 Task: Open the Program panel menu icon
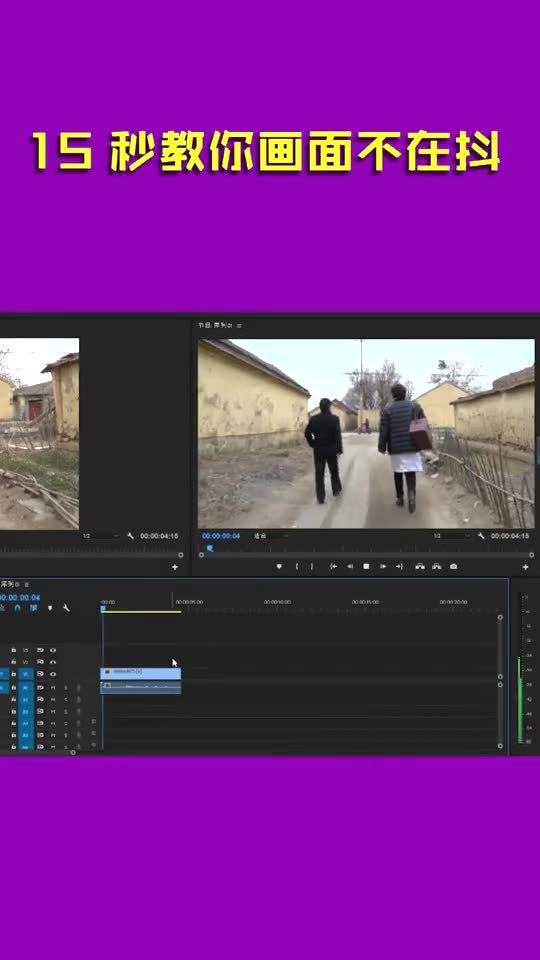[x=239, y=326]
